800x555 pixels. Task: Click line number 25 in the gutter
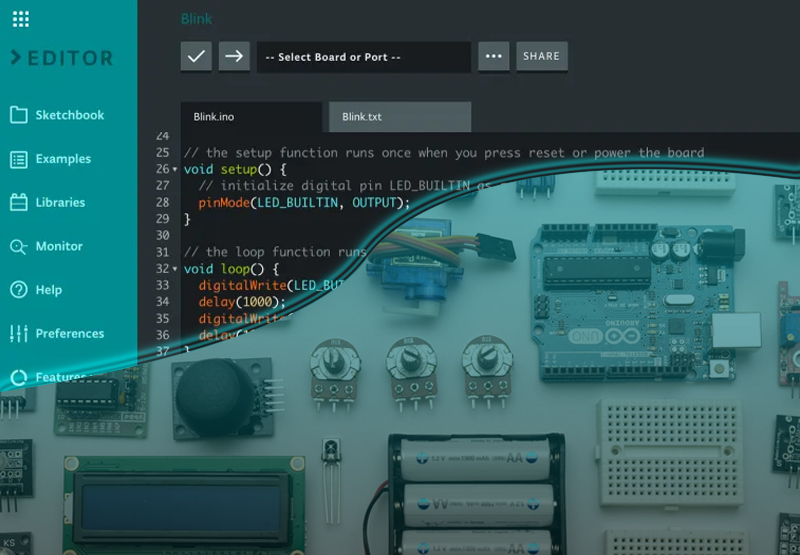coord(162,153)
